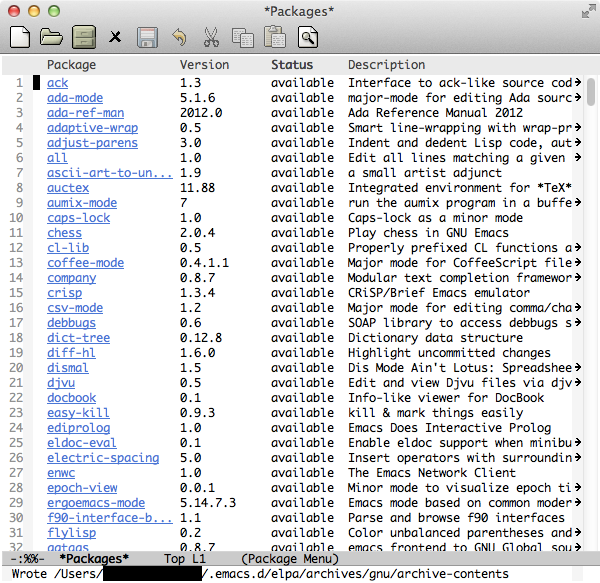This screenshot has height=583, width=600.
Task: Open the csv-mode package link
Action: coord(75,308)
